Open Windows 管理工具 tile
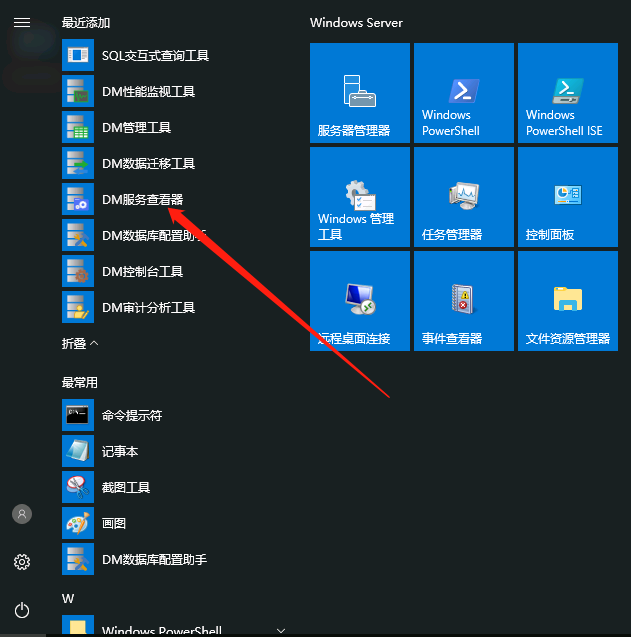 [x=360, y=197]
